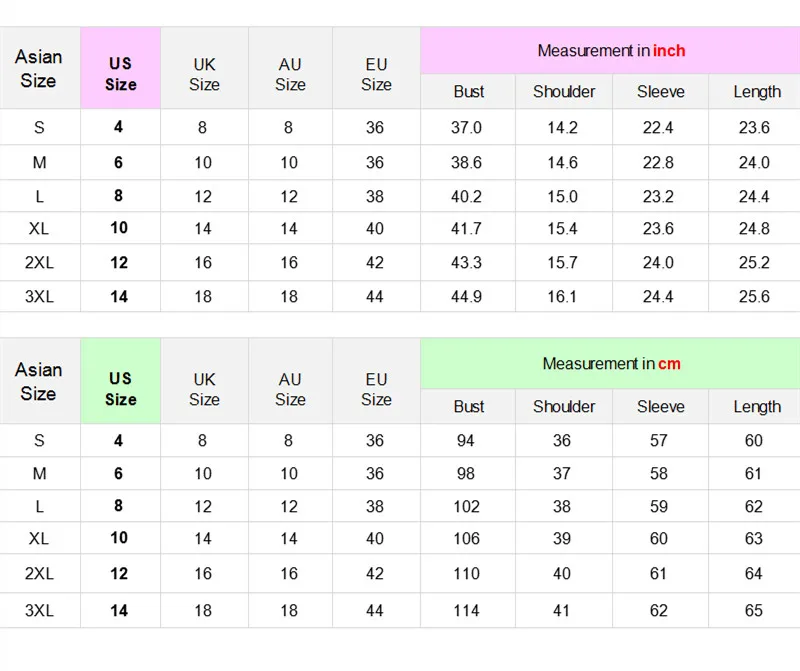Click the Sleeve column header in inch table
The height and width of the screenshot is (671, 800).
click(661, 92)
